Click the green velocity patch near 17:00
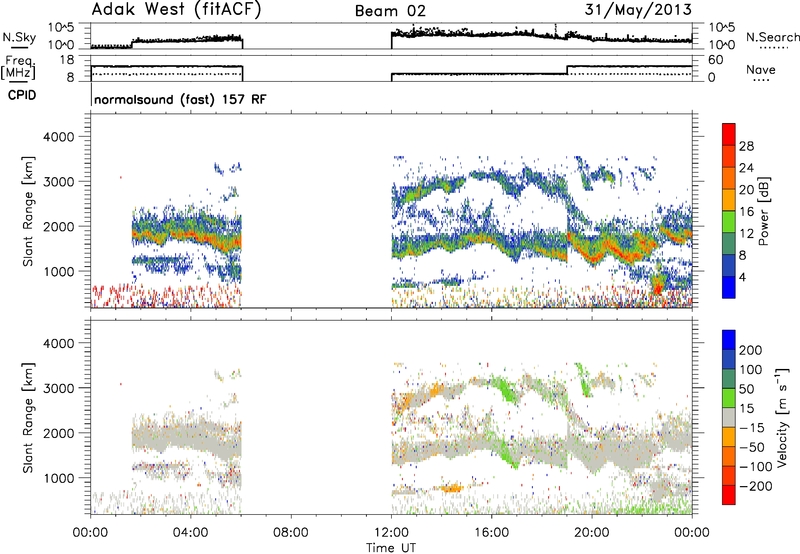The width and height of the screenshot is (800, 554). [x=507, y=390]
